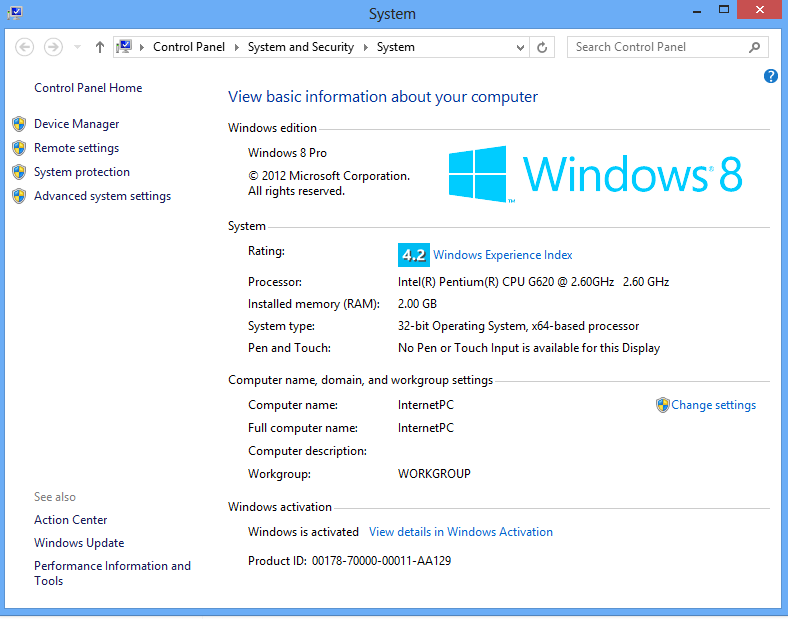The width and height of the screenshot is (788, 619).
Task: Open View details in Windows Activation
Action: pos(461,532)
